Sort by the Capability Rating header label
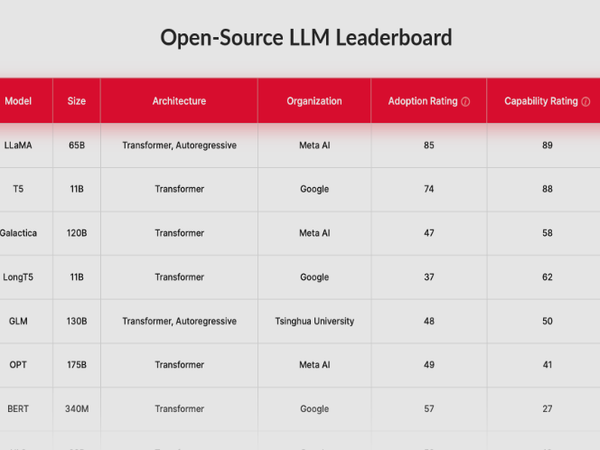Image resolution: width=600 pixels, height=450 pixels. [541, 101]
